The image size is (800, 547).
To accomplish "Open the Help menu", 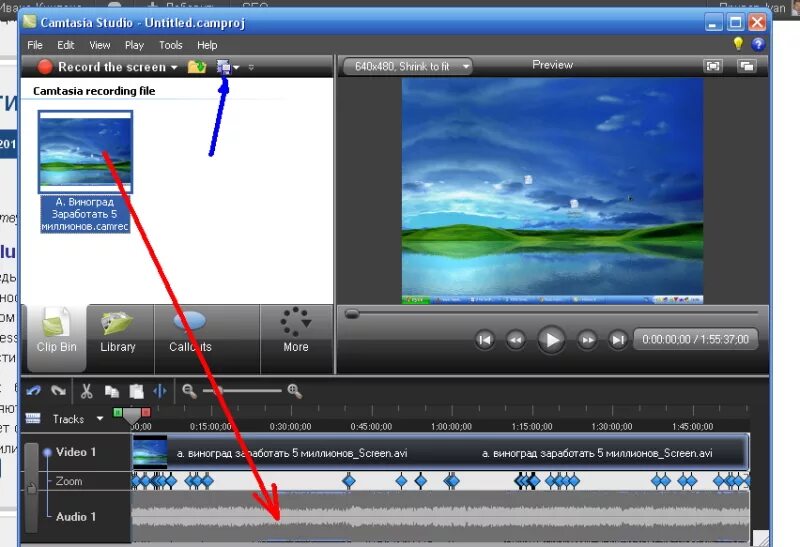I will tap(207, 45).
